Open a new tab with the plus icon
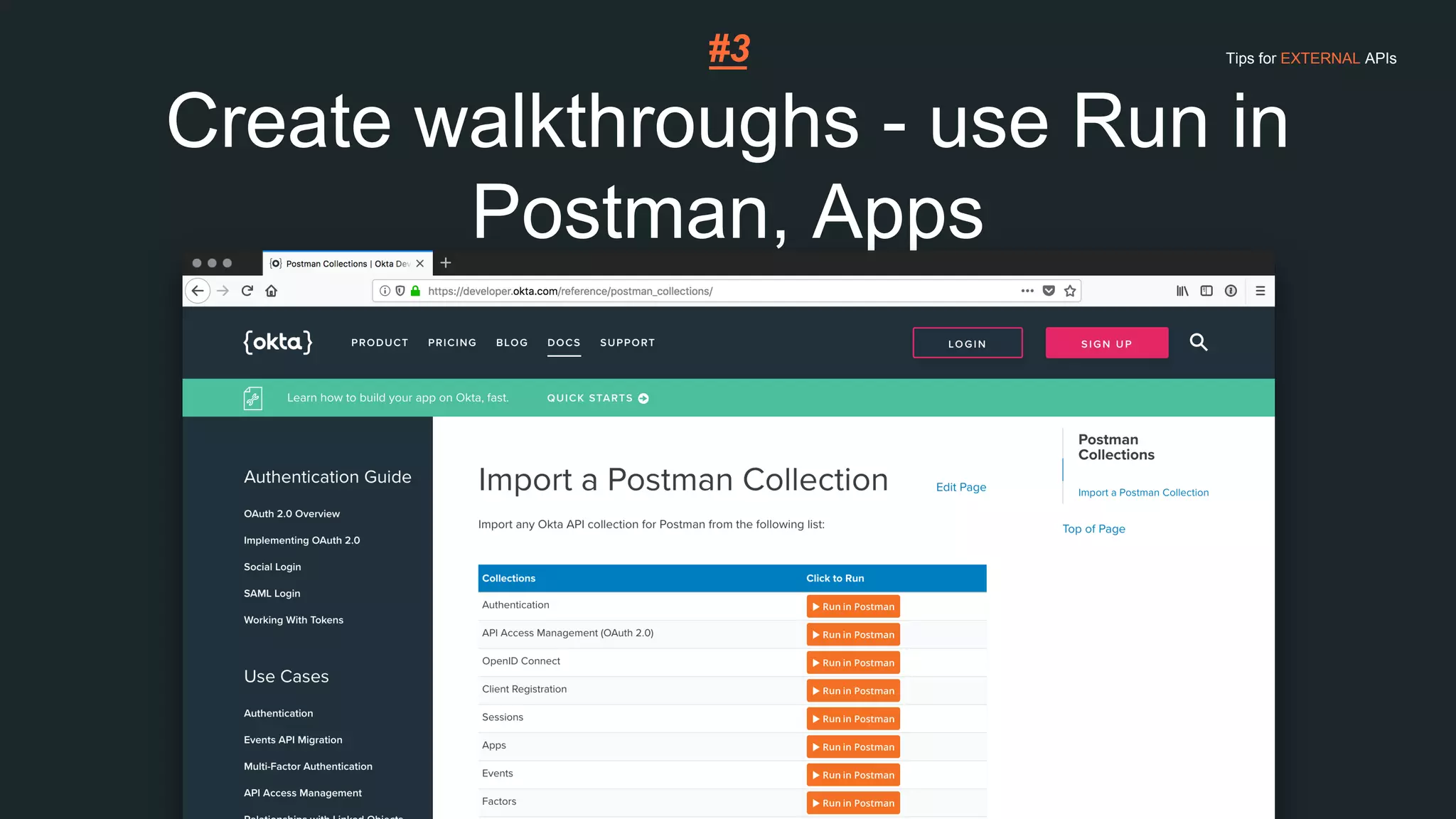The width and height of the screenshot is (1456, 819). (446, 263)
